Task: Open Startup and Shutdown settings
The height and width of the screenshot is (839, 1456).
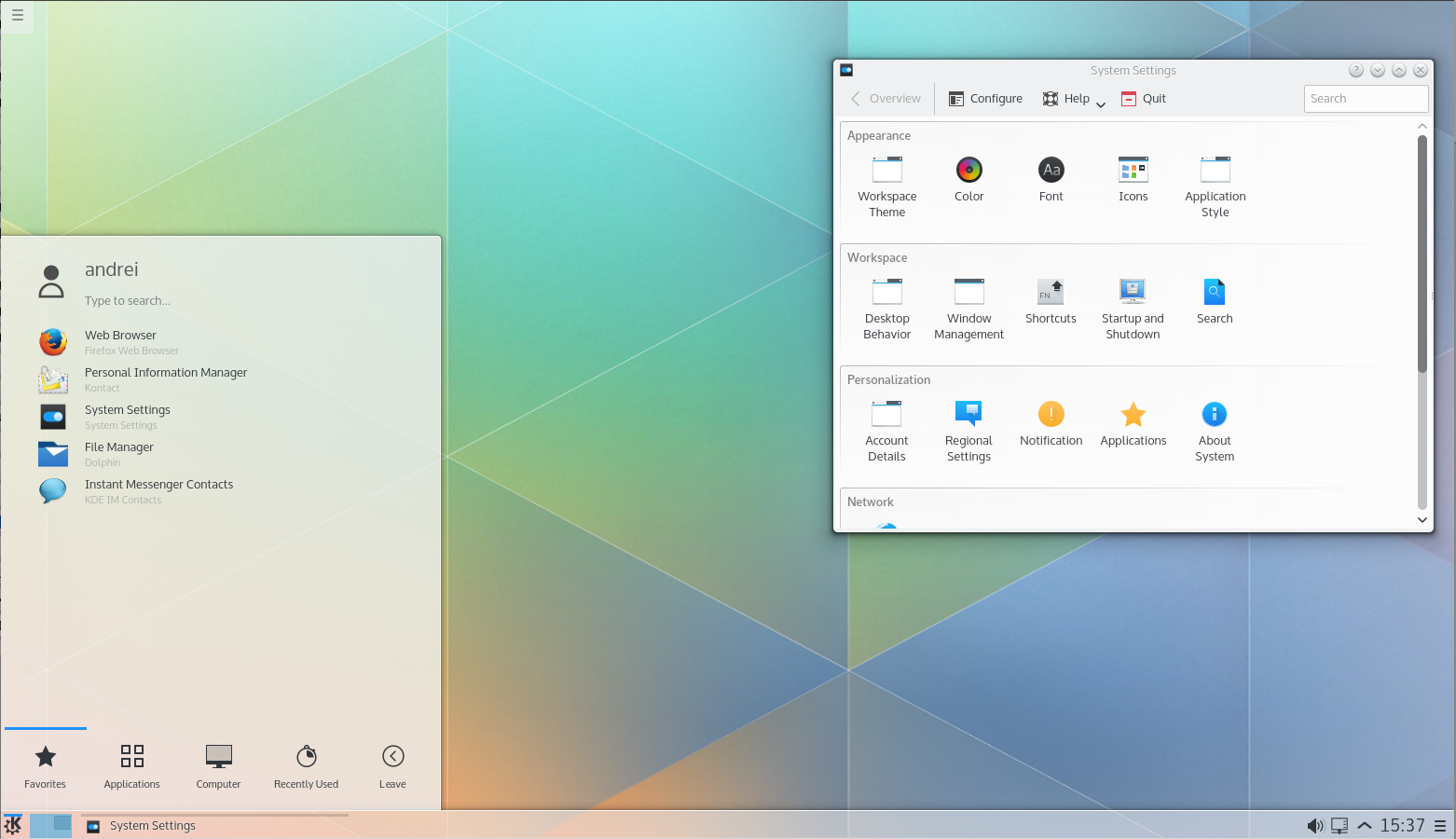Action: click(1133, 309)
